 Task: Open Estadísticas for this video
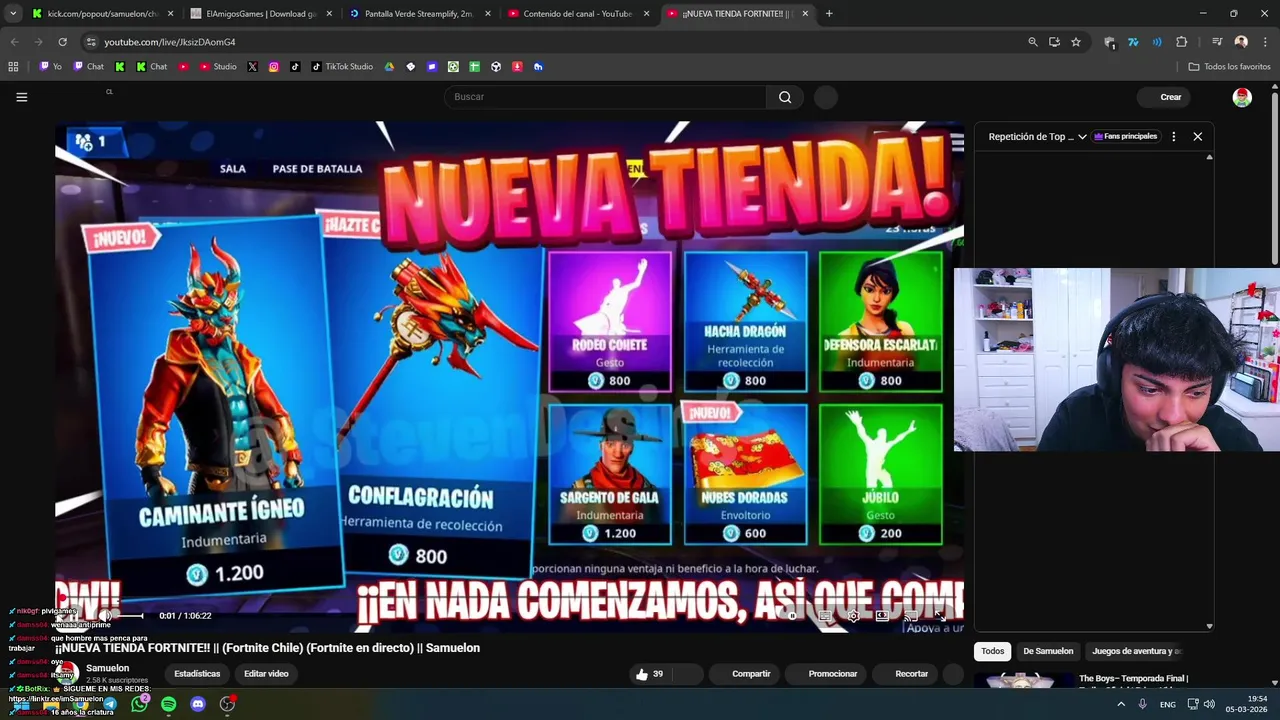(197, 674)
